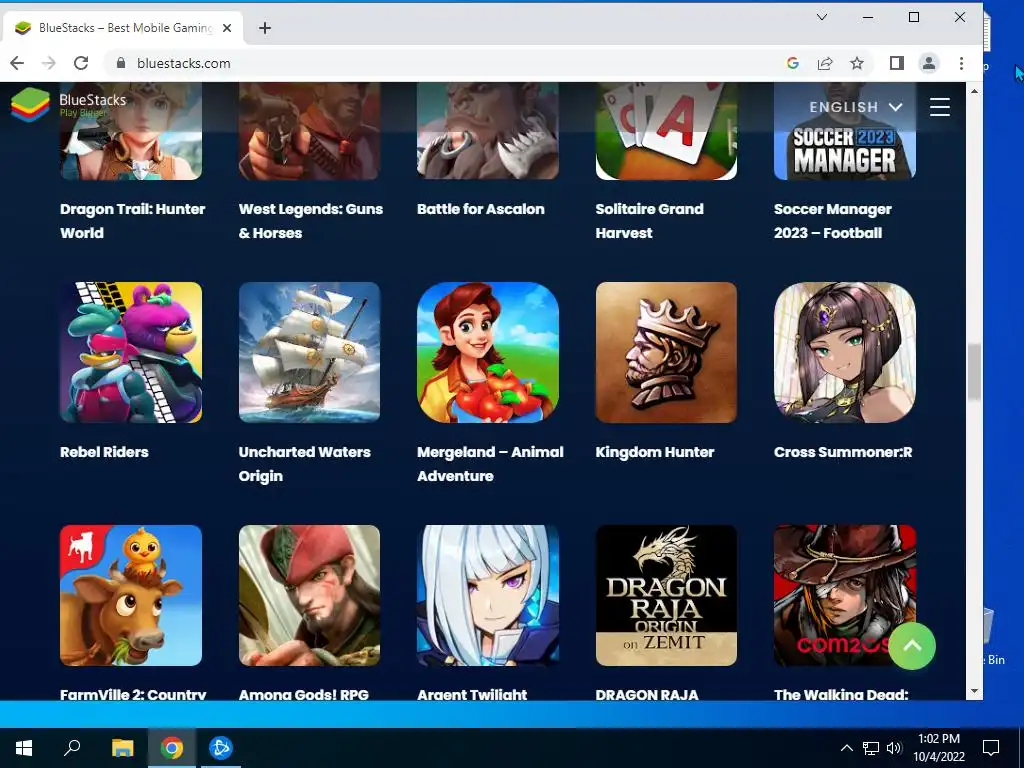Open the tab search chevron in title bar
1024x768 pixels.
click(x=822, y=18)
